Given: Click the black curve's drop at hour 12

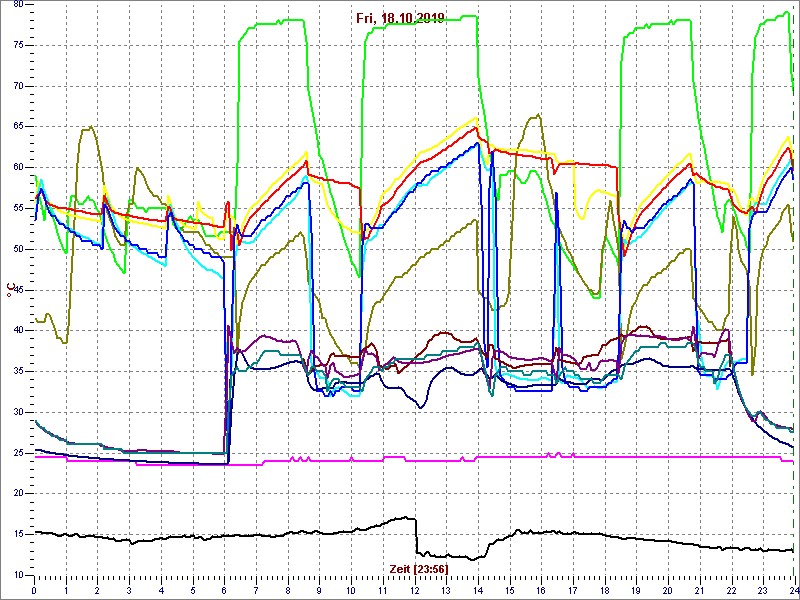Looking at the screenshot, I should coord(416,536).
